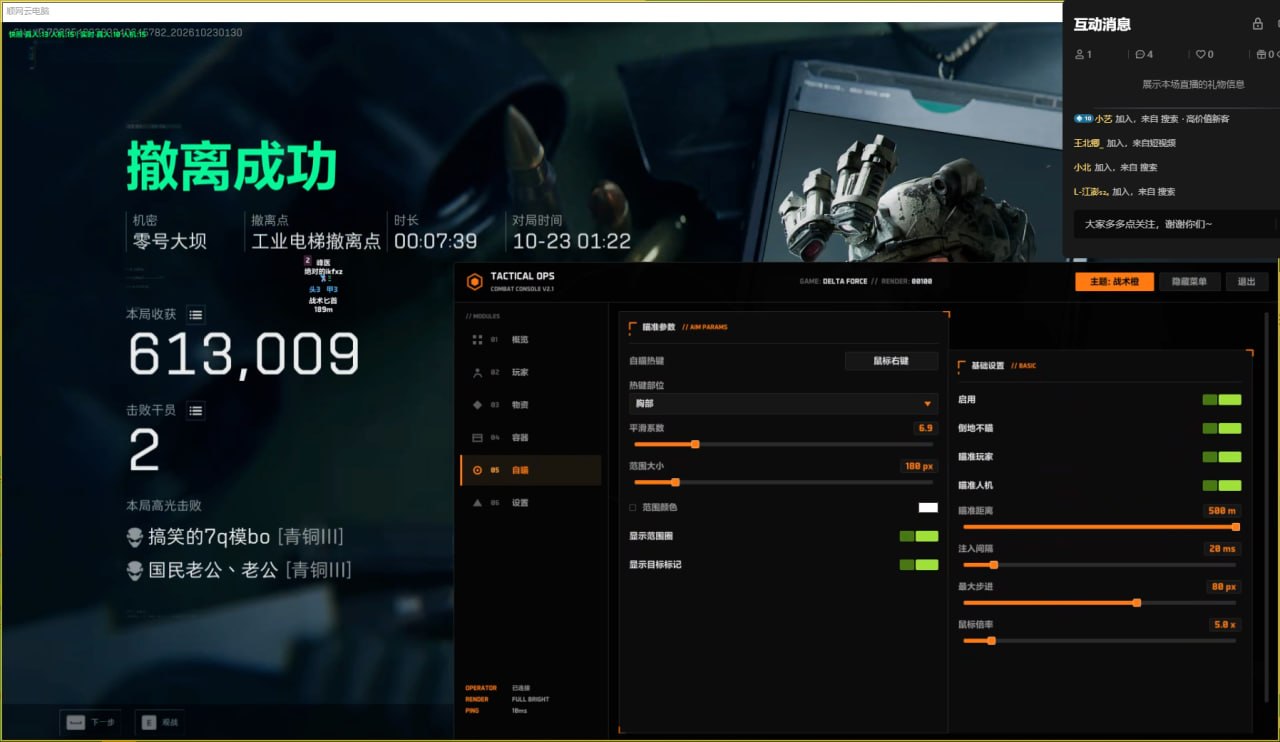Click the 主题: 战术橙 theme selector
The width and height of the screenshot is (1280, 742).
coord(1114,282)
